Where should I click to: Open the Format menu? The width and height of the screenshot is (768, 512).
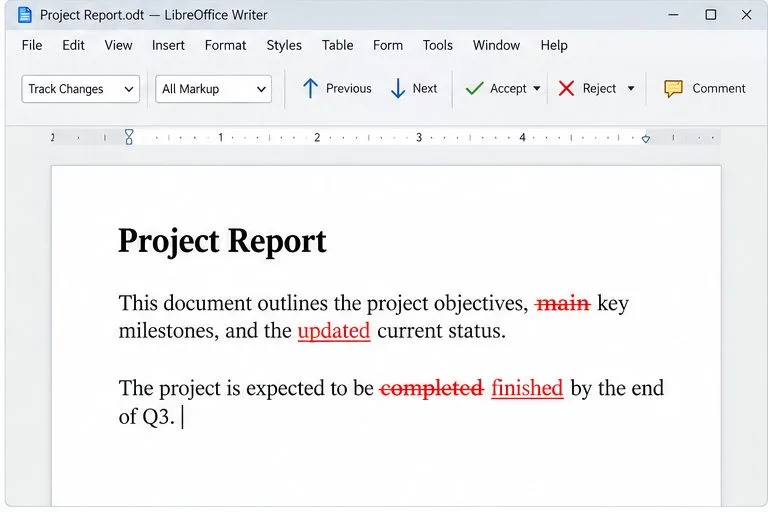tap(225, 45)
